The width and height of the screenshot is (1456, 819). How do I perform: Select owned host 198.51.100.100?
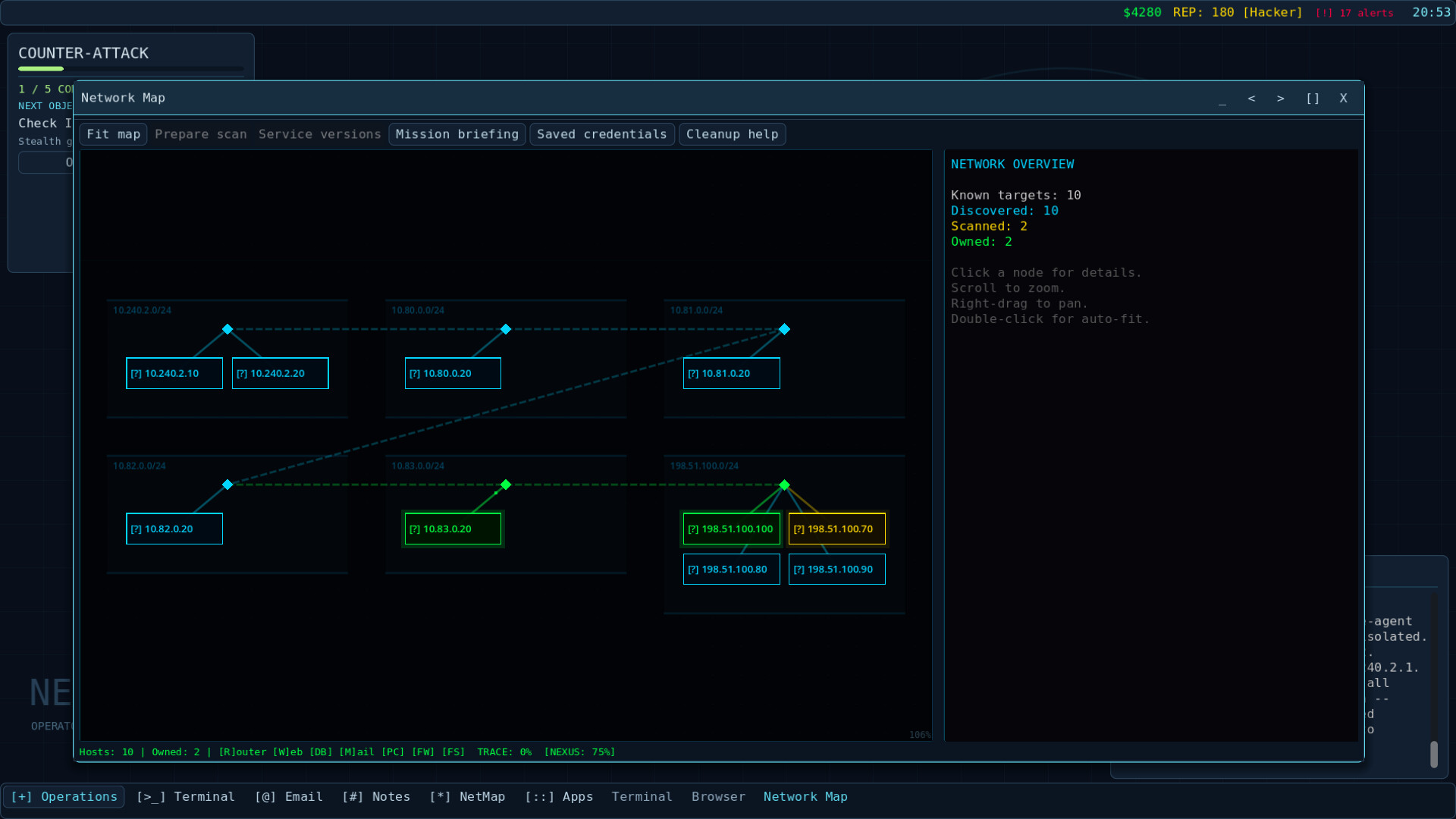point(732,529)
